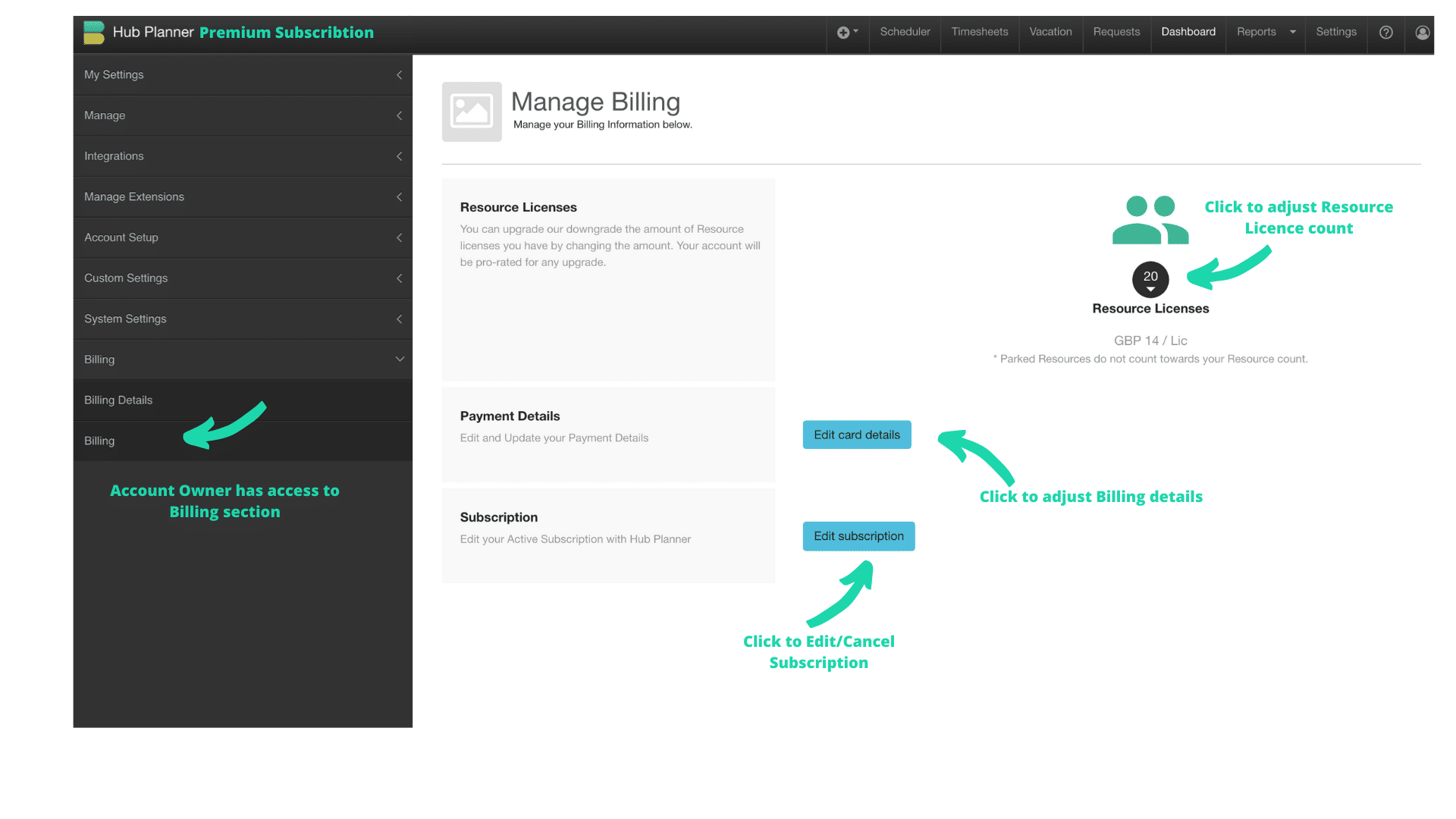Click the Hub Planner logo icon
Viewport: 1456px width, 819px height.
click(93, 32)
